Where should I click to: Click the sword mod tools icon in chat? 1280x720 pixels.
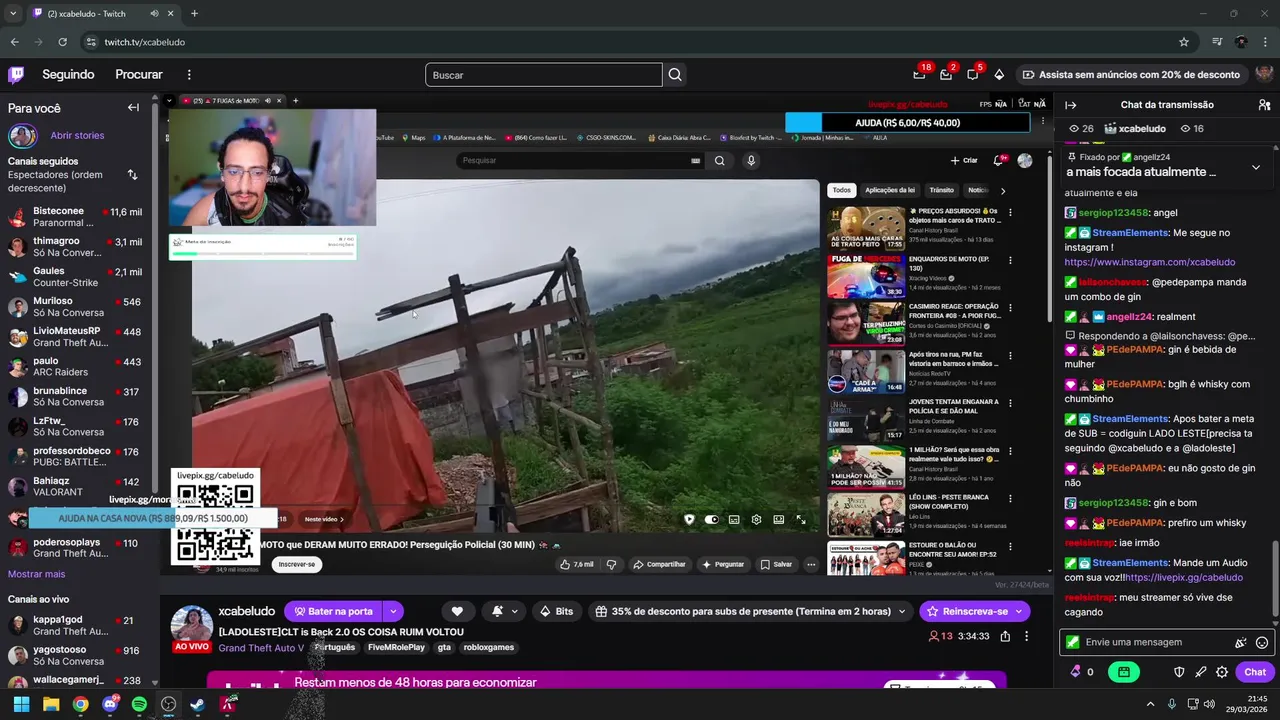point(1201,672)
